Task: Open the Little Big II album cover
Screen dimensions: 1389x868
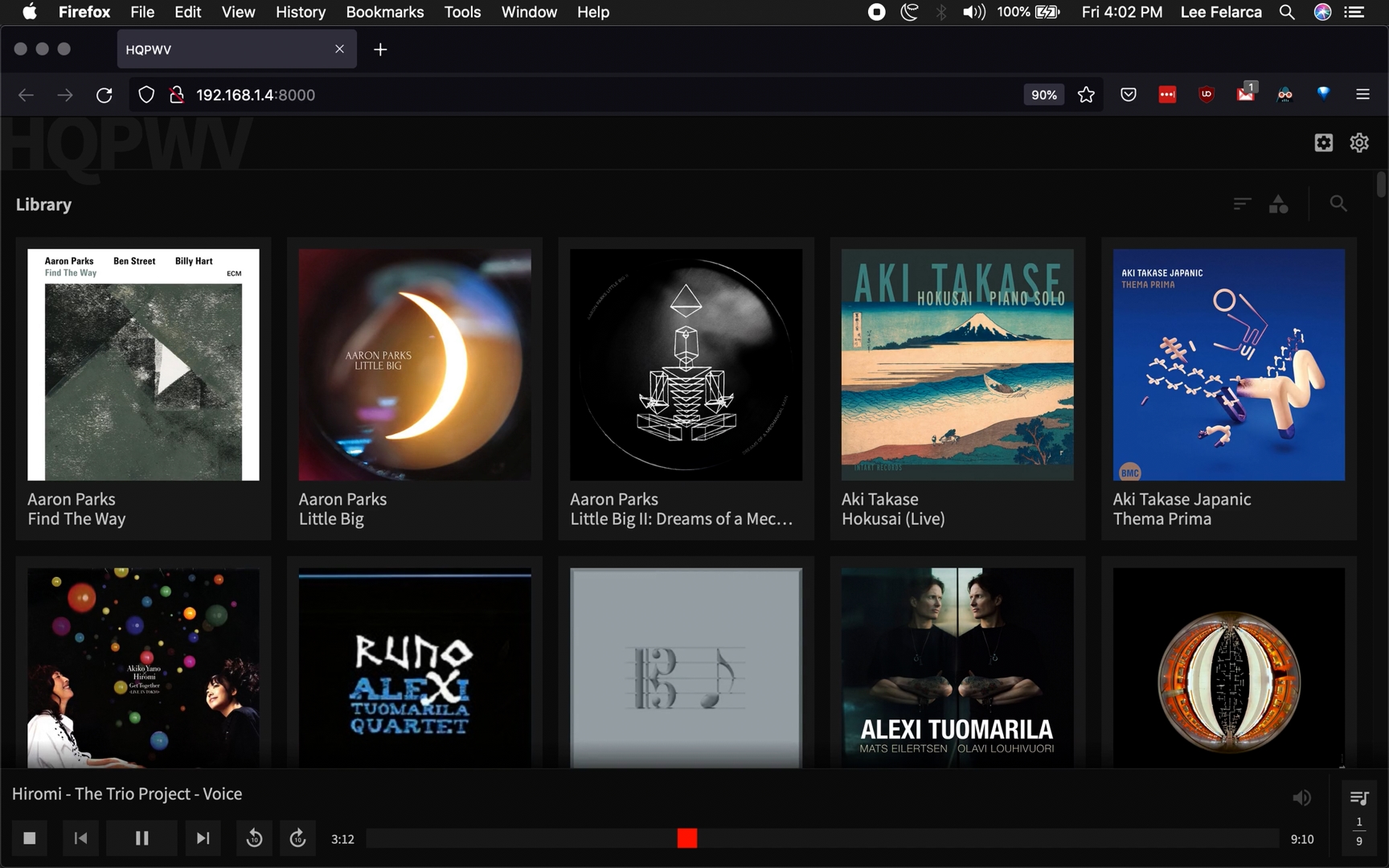Action: (x=686, y=365)
